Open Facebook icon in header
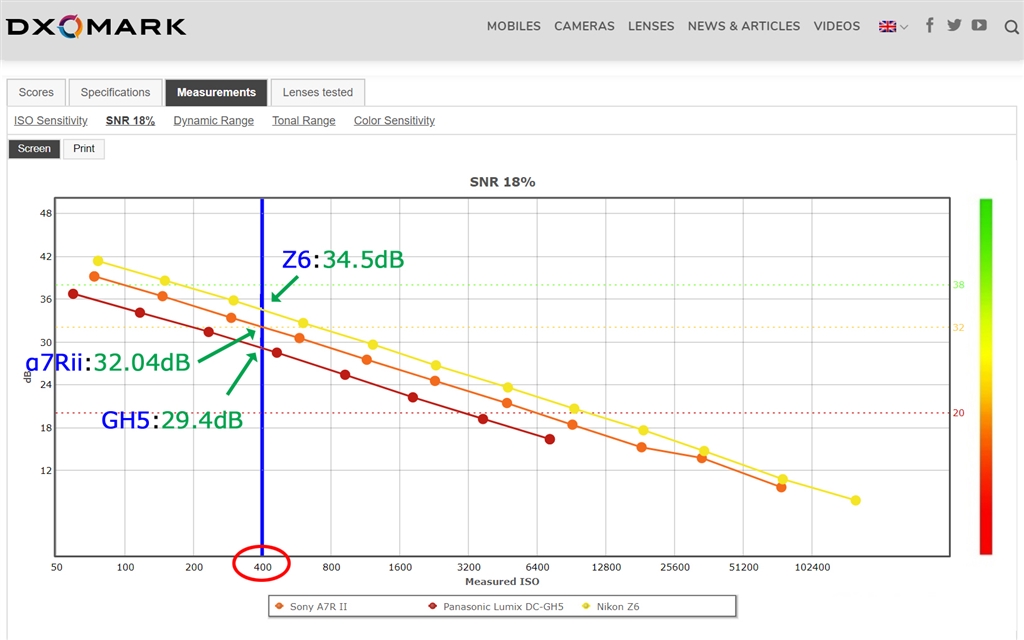 point(929,25)
